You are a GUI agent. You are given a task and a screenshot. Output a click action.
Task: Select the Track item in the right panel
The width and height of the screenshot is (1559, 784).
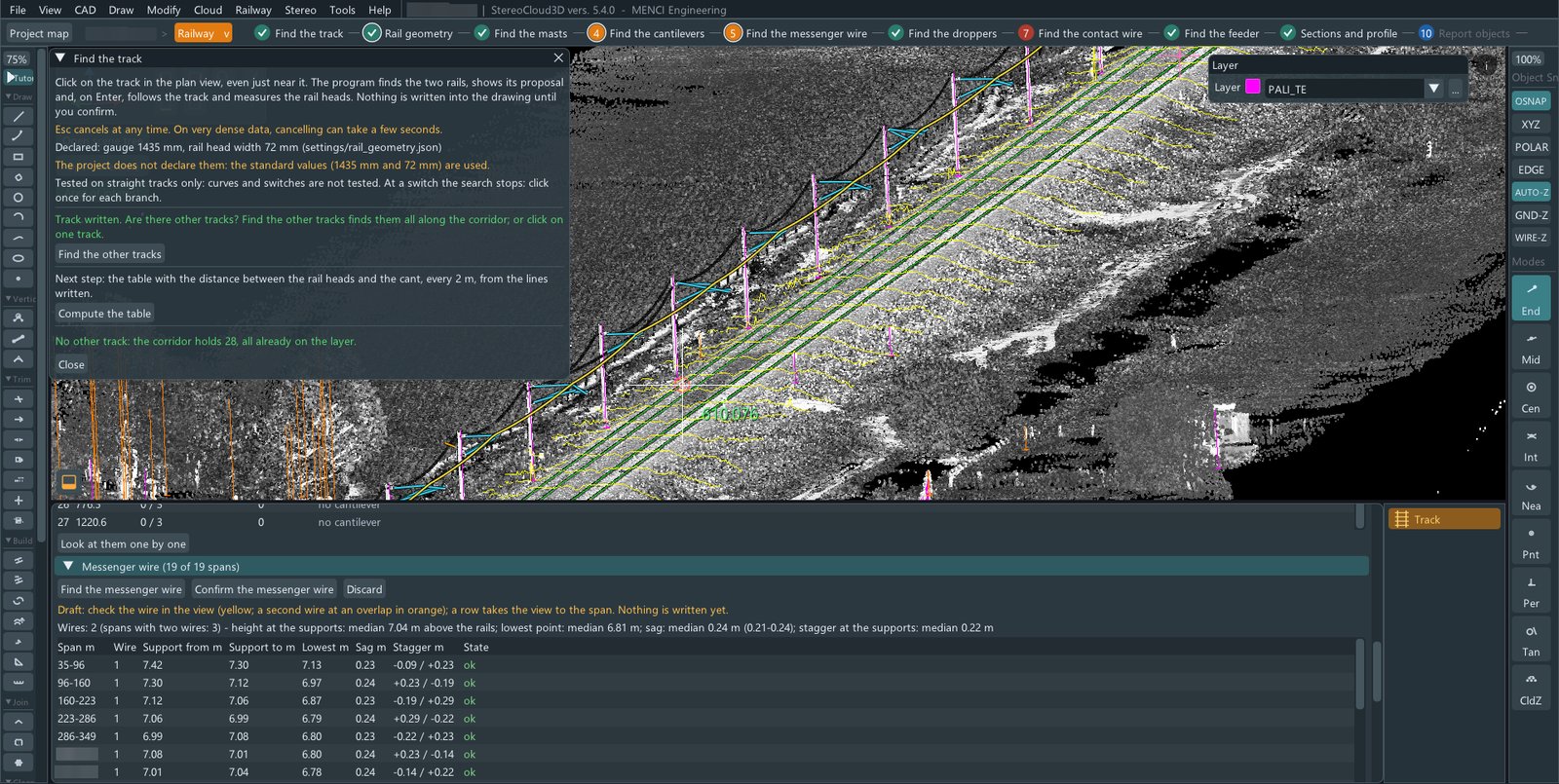click(1444, 519)
